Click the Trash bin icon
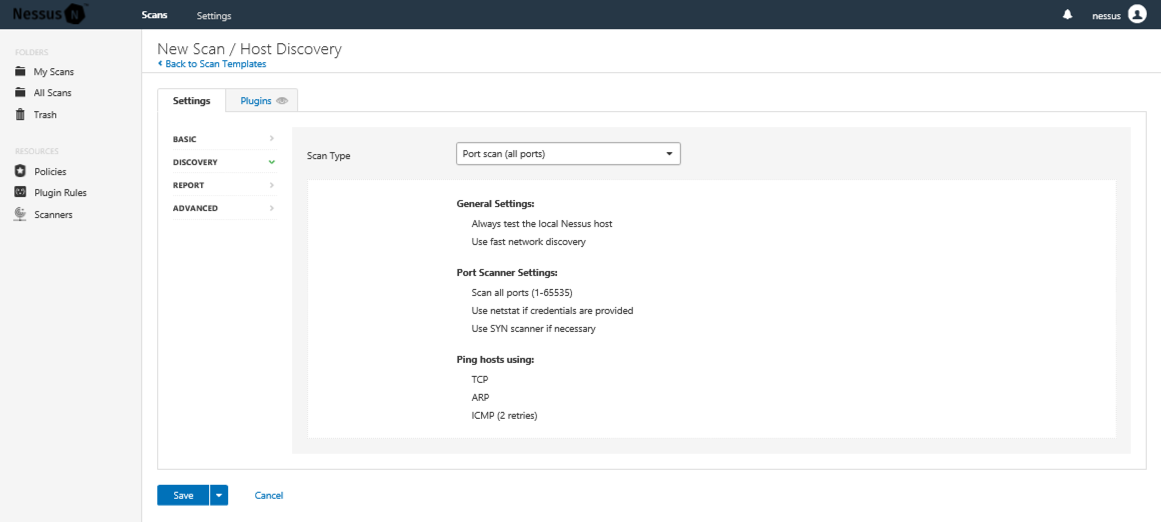The height and width of the screenshot is (522, 1161). (x=20, y=115)
